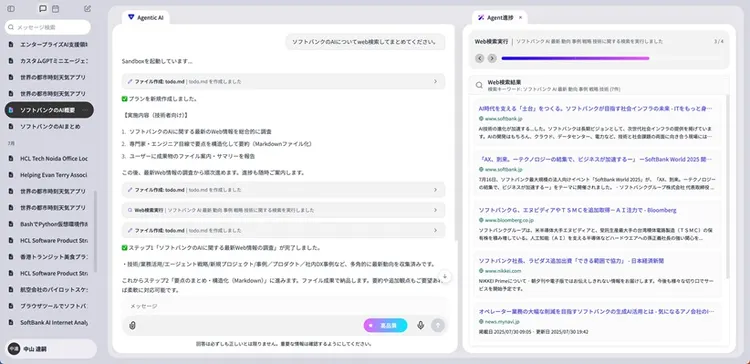Open result オペレーター業務の大幅な削減を目指す

click(596, 311)
